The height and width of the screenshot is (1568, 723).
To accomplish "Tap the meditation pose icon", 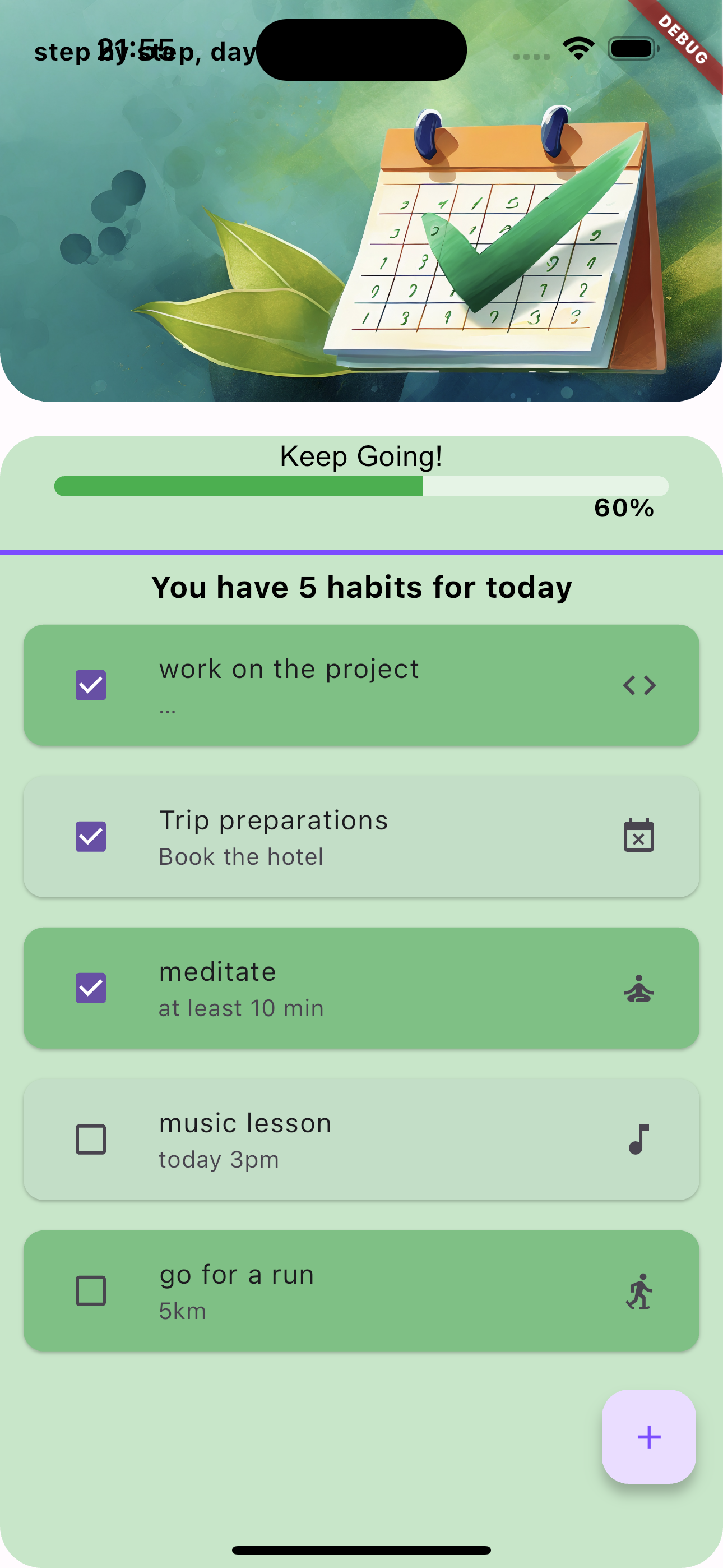I will (x=638, y=988).
